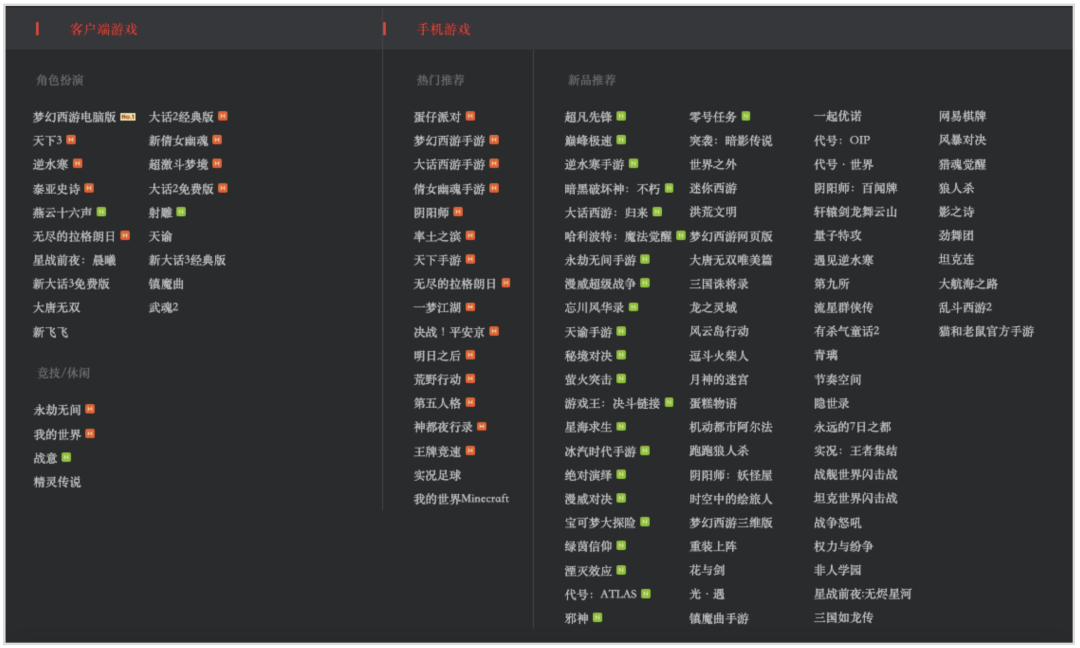
Task: Open the 一起优诺 link
Action: point(838,116)
